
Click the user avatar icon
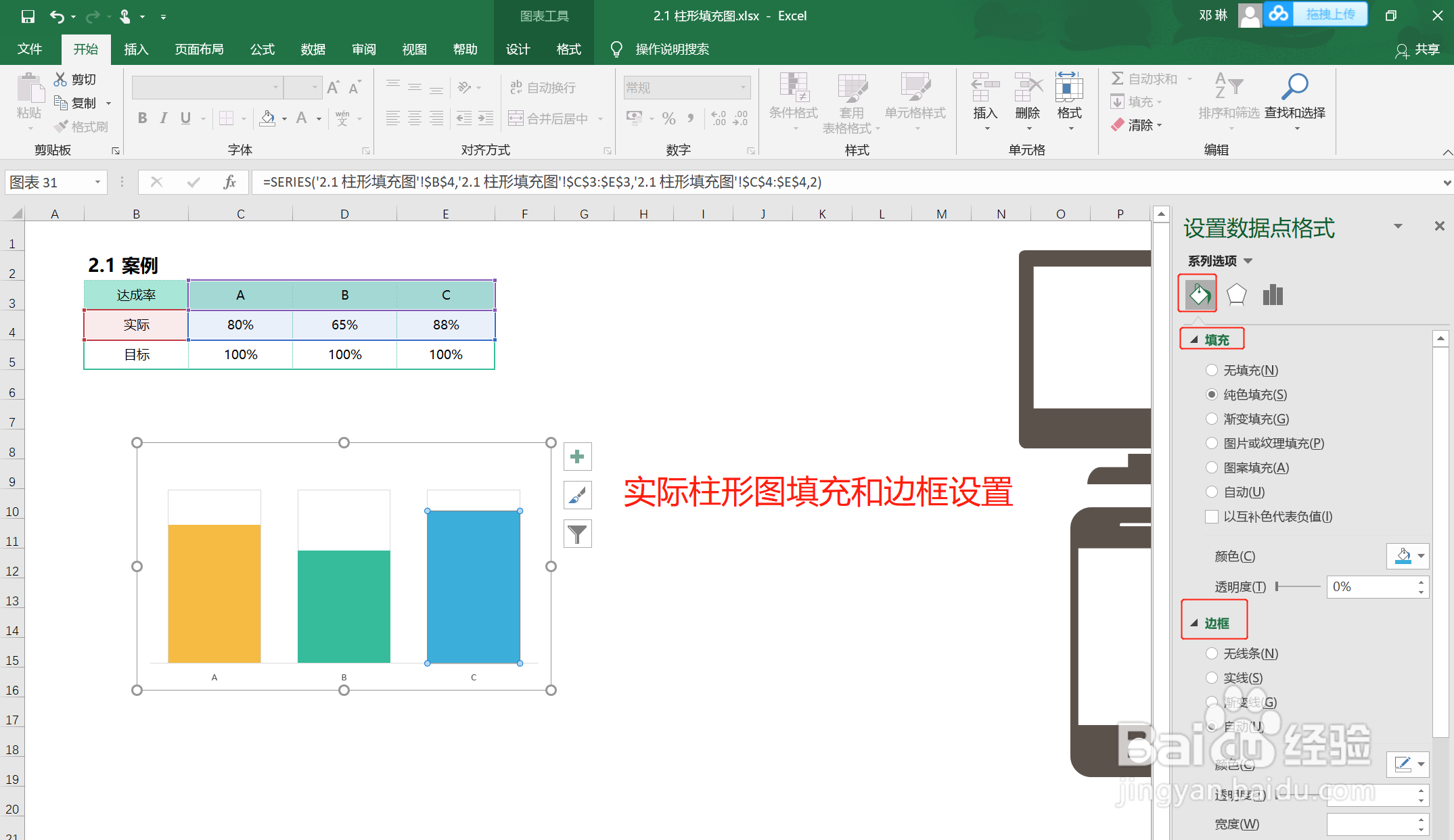pos(1250,15)
